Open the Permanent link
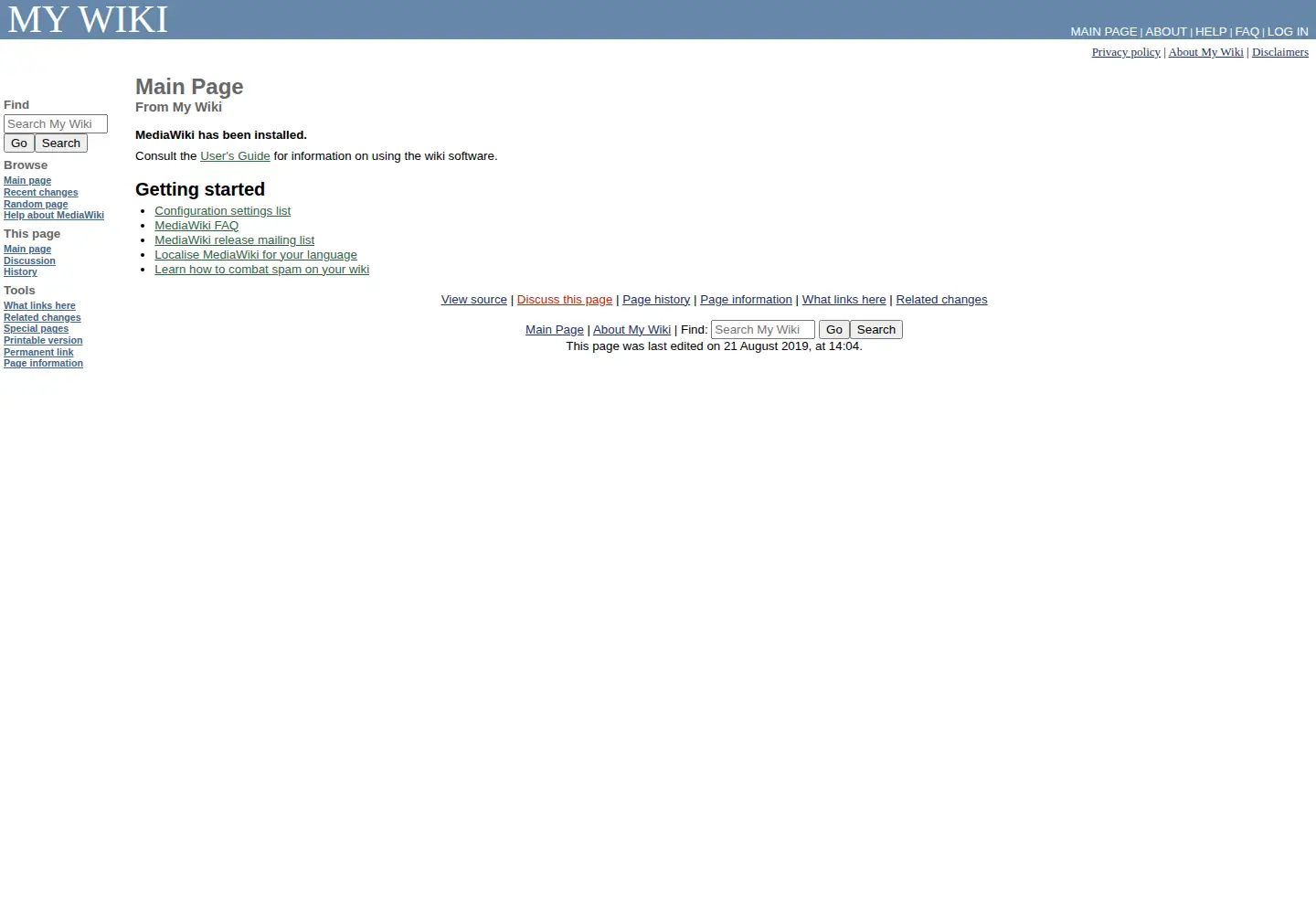Image resolution: width=1316 pixels, height=914 pixels. pyautogui.click(x=38, y=353)
